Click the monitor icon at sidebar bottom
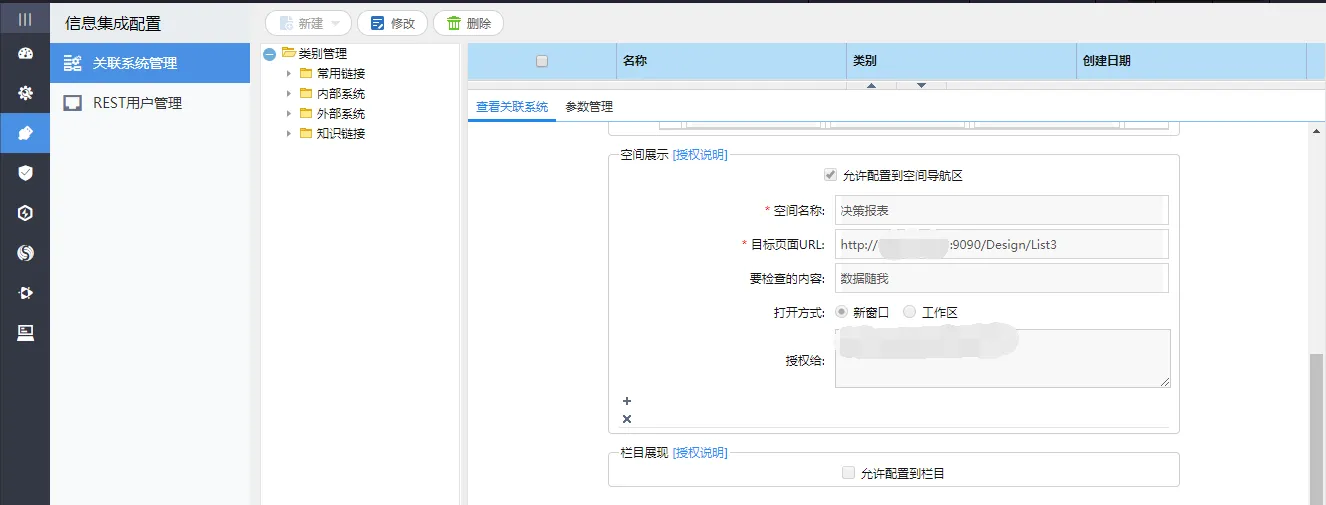Screen dimensions: 1326x505 (x=25, y=333)
